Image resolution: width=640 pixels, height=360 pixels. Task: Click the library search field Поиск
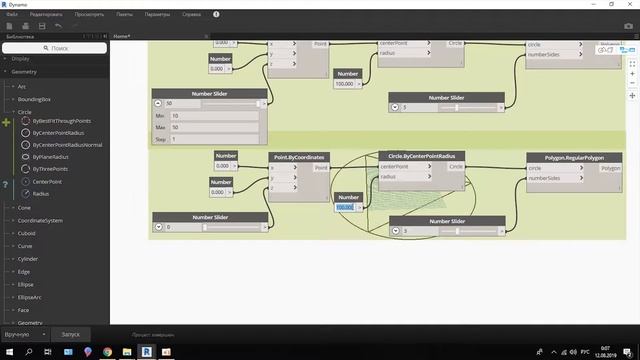55,48
